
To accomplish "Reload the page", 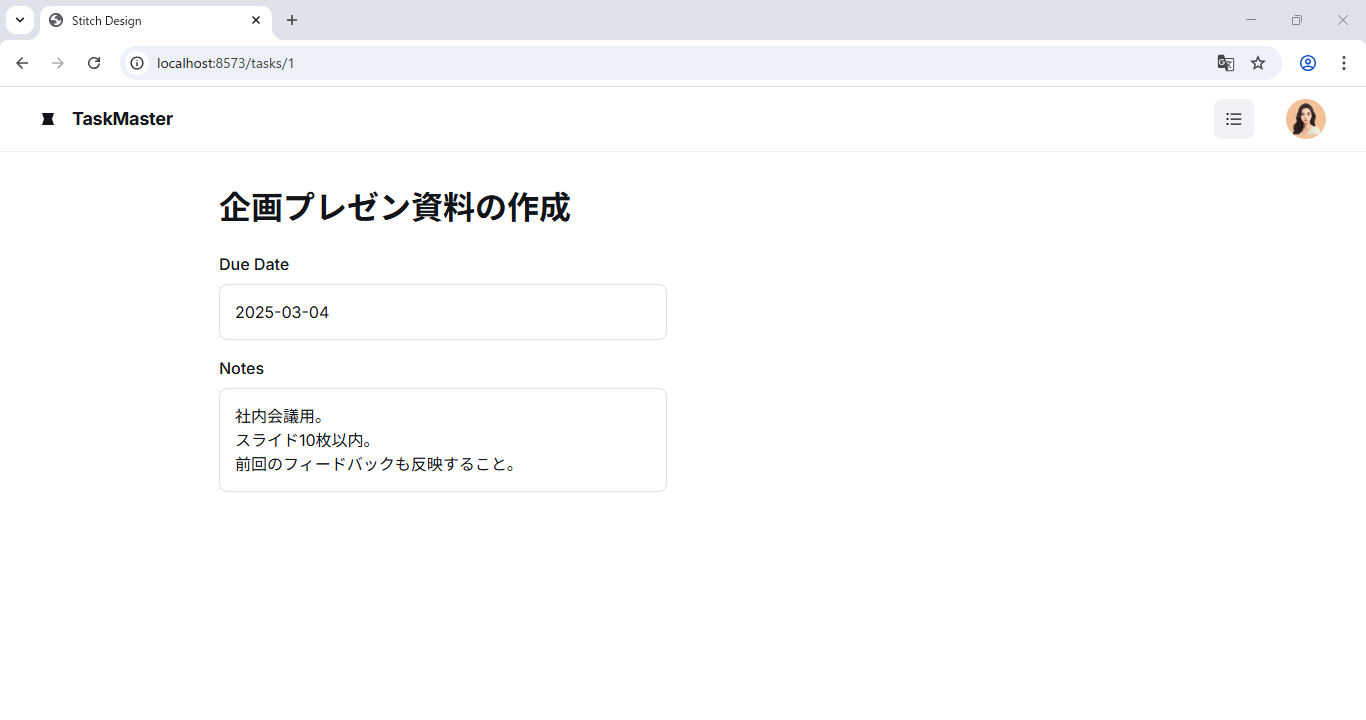I will (94, 63).
